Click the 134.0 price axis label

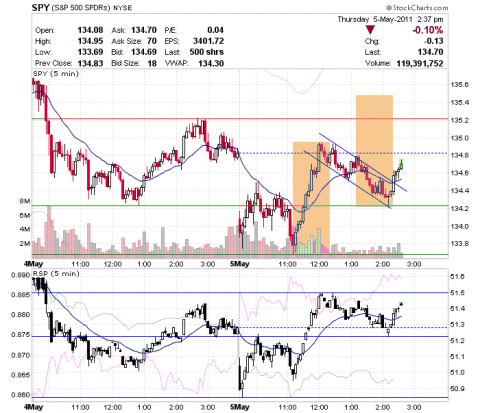[459, 226]
